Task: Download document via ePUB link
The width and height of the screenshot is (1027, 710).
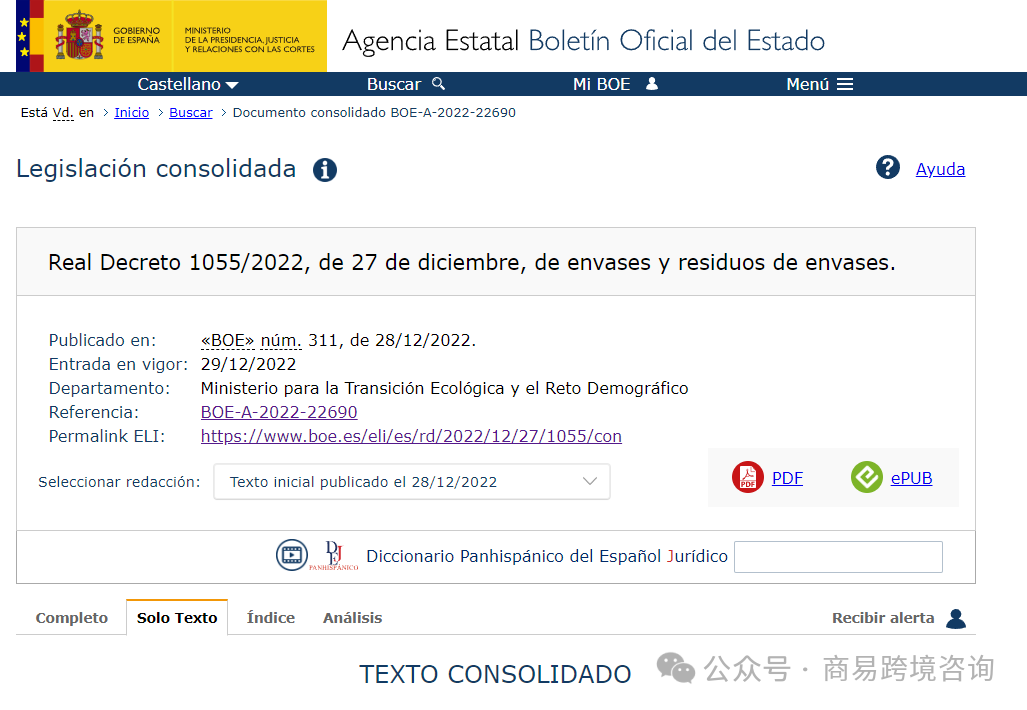Action: click(911, 478)
